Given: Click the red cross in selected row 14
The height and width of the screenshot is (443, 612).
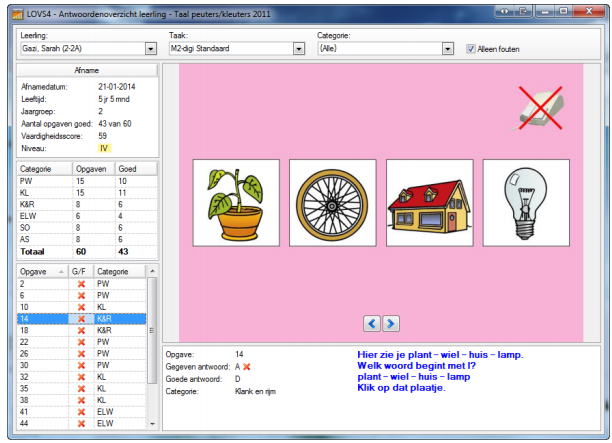Looking at the screenshot, I should [x=81, y=319].
